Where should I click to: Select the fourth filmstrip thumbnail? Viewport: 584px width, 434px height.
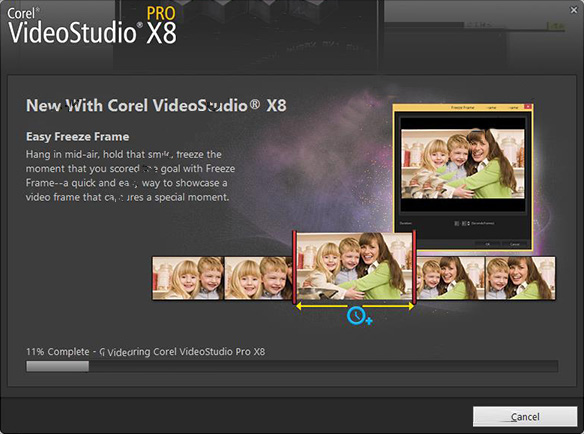coord(450,278)
